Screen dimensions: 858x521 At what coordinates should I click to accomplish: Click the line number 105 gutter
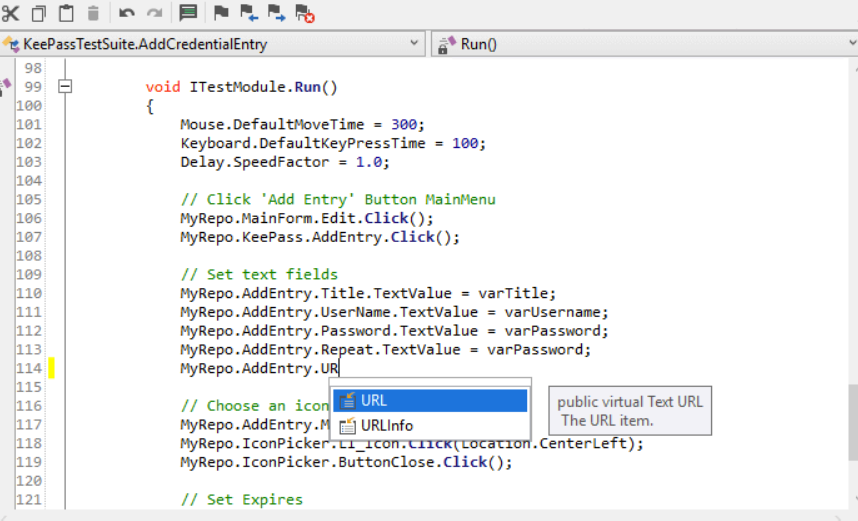click(x=30, y=199)
